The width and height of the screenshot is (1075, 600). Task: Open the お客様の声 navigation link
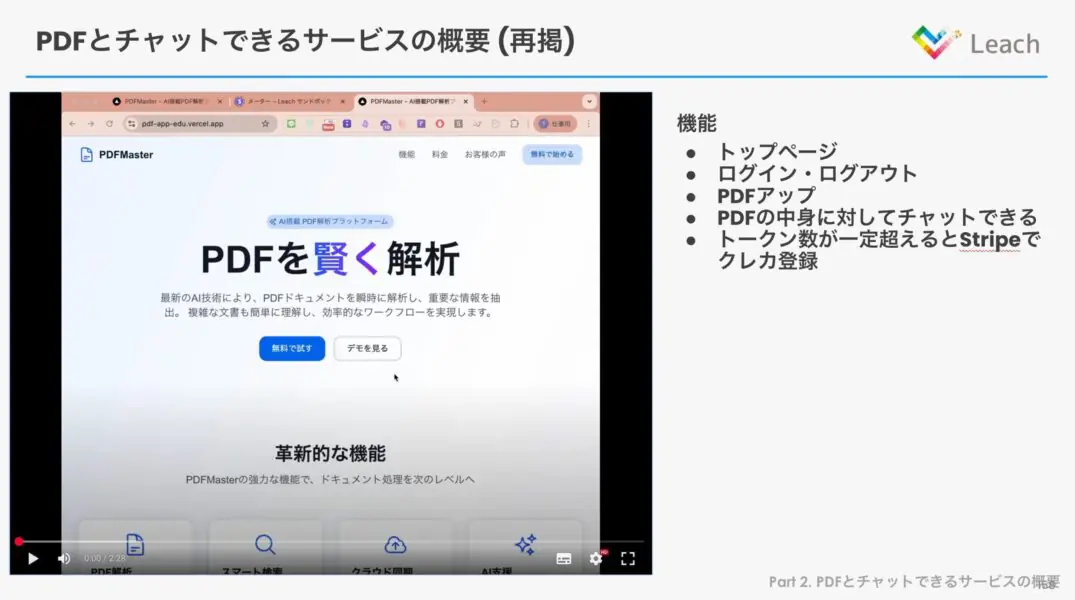click(x=485, y=154)
